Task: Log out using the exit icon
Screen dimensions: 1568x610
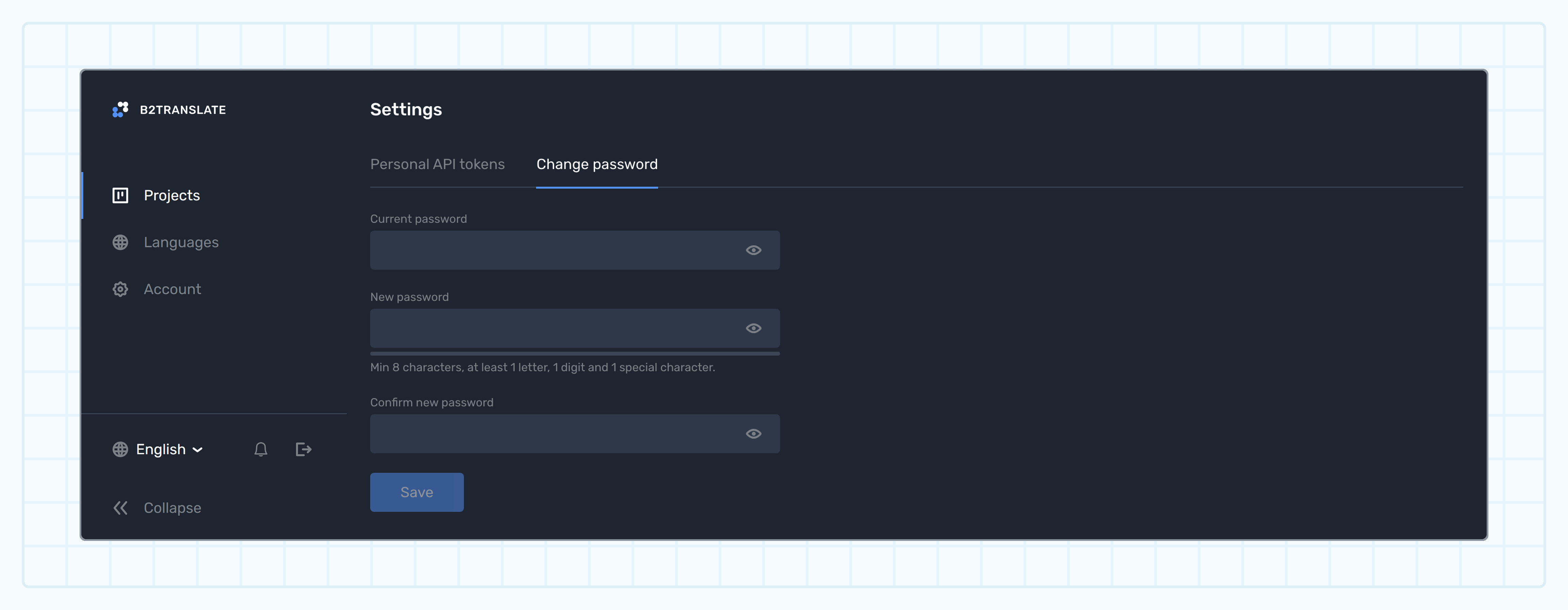Action: [x=303, y=449]
